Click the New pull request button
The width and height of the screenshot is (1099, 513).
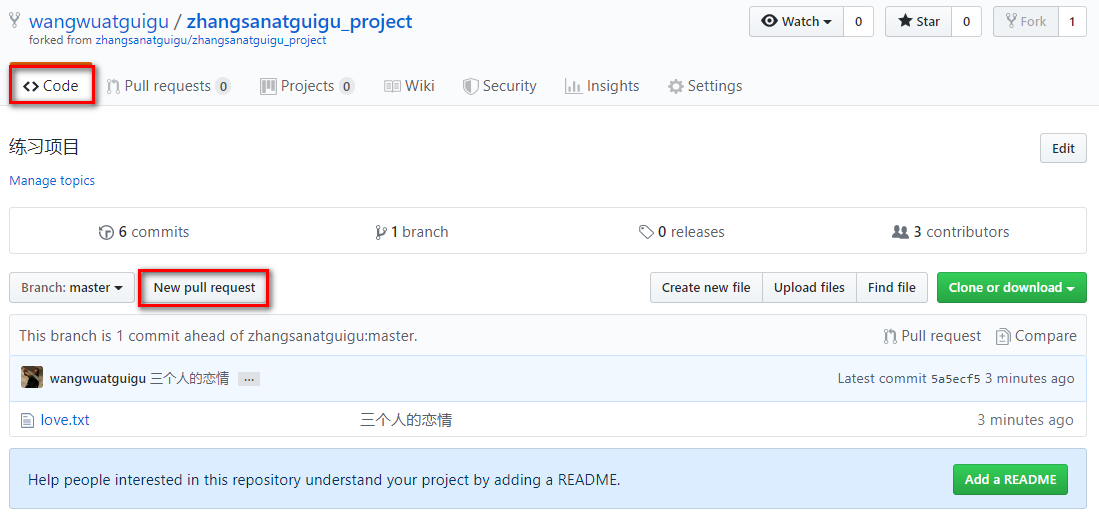[204, 288]
